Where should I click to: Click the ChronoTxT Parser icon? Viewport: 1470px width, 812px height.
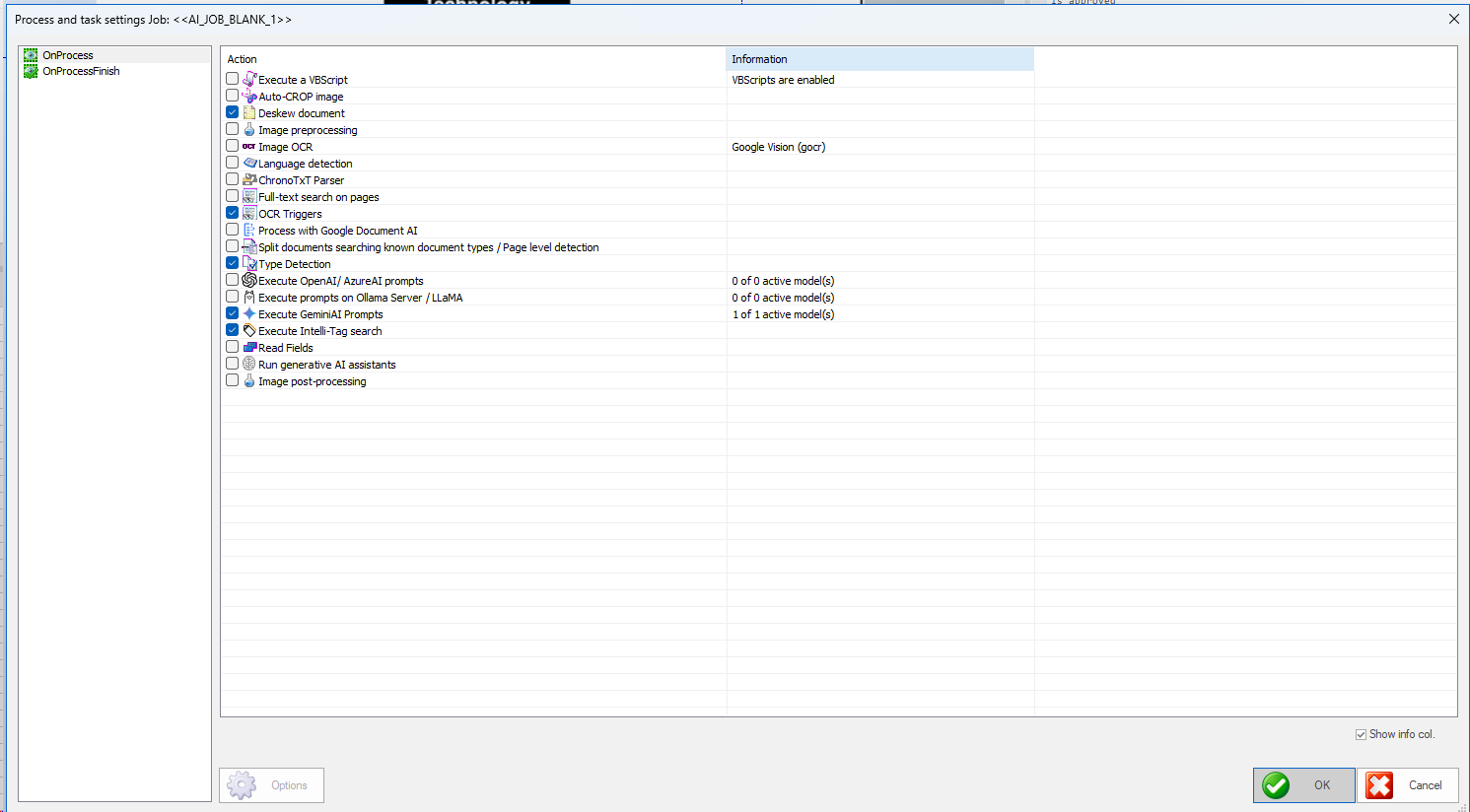coord(249,180)
